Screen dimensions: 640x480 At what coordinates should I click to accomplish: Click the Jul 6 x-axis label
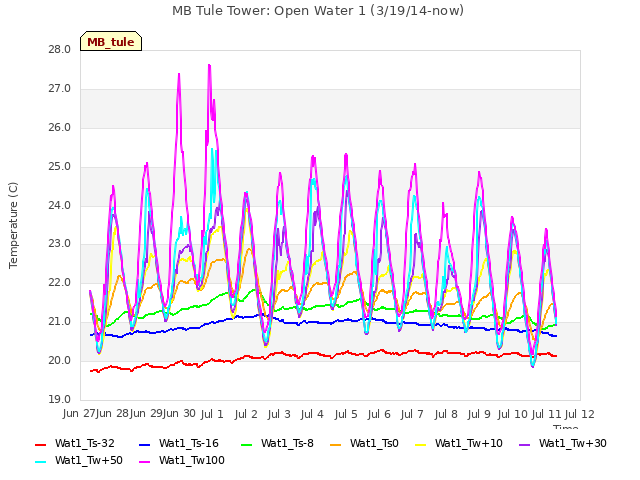pyautogui.click(x=379, y=414)
